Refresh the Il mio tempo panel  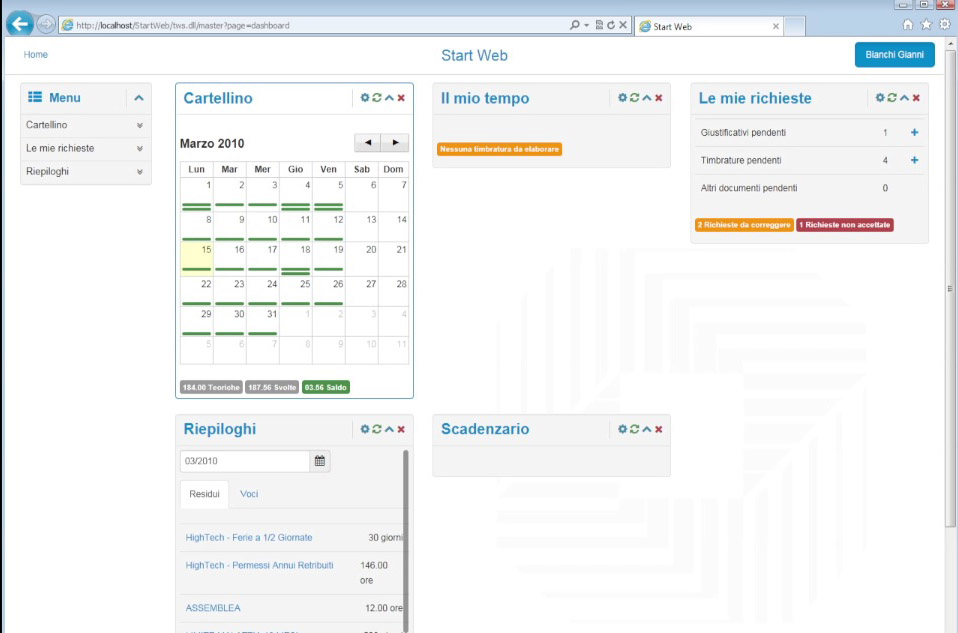tap(634, 98)
